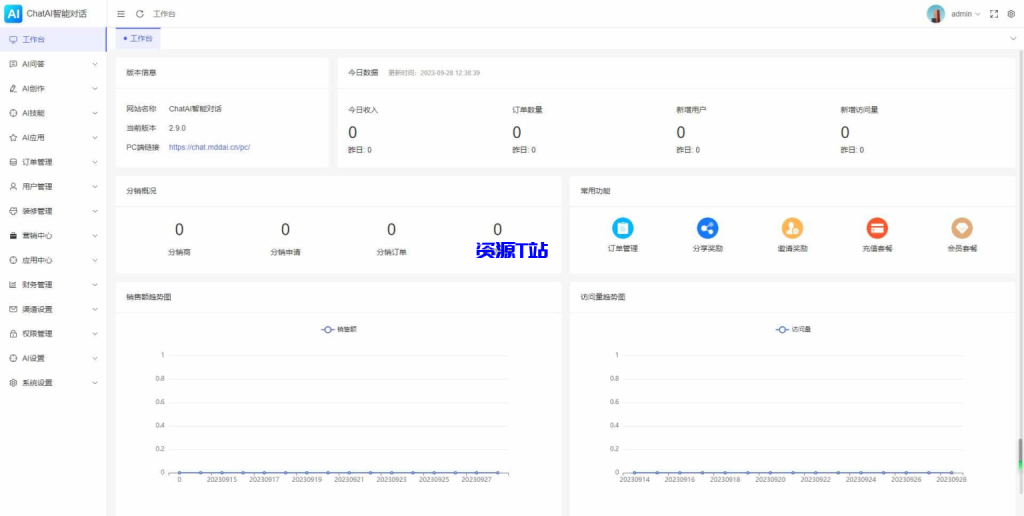Image resolution: width=1024 pixels, height=516 pixels.
Task: Click the 更新时间 timestamp text
Action: (434, 73)
